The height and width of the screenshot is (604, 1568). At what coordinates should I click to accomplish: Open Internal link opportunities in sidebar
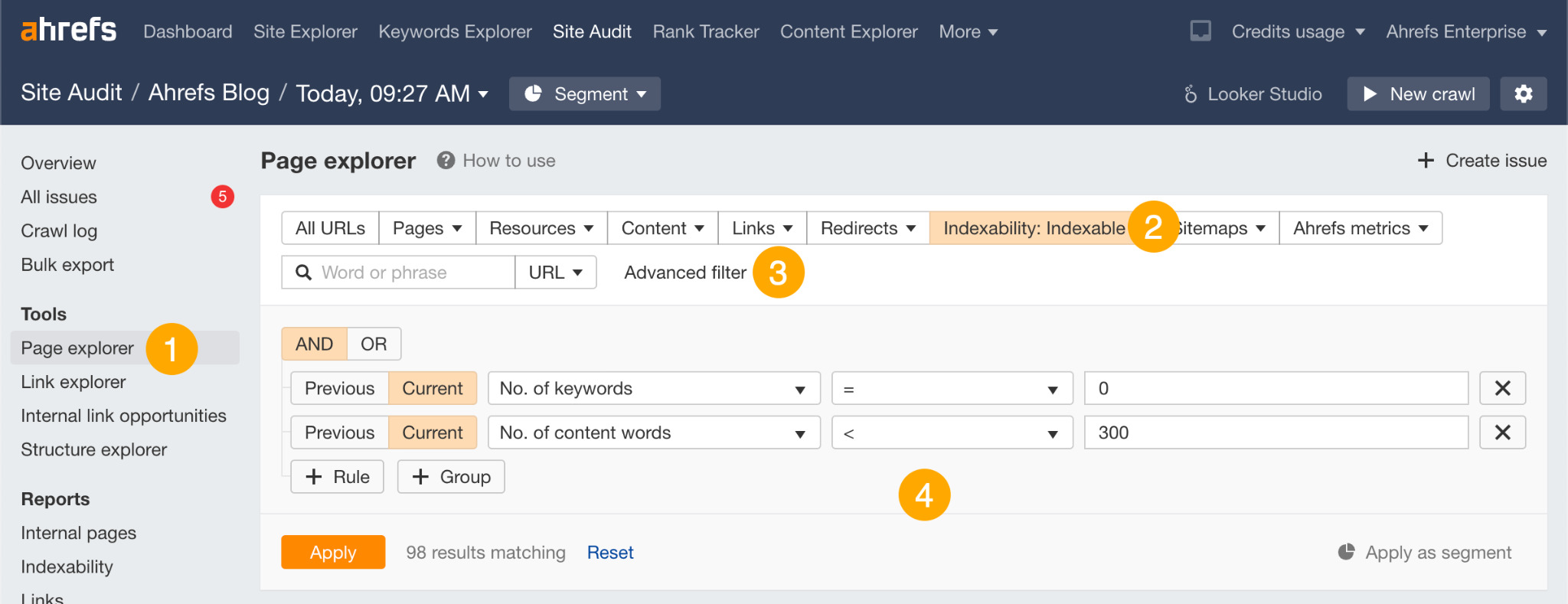(123, 416)
